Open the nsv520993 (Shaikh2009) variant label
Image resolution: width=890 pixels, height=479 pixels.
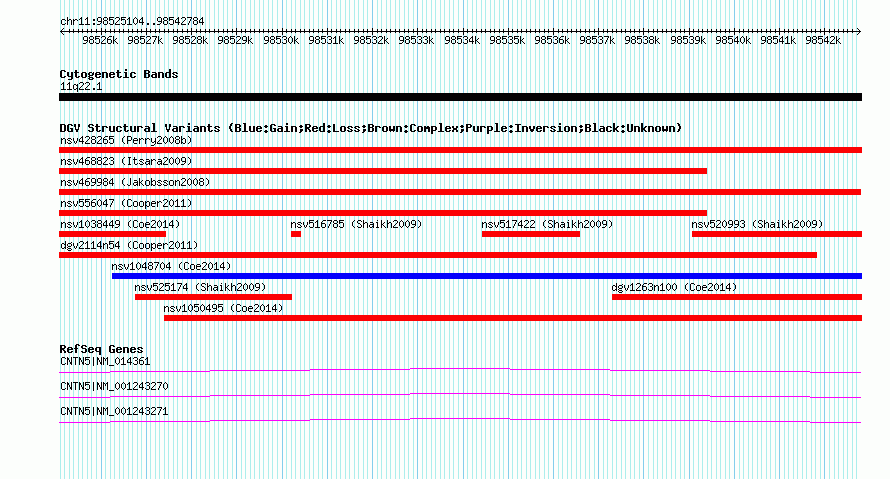pyautogui.click(x=757, y=224)
